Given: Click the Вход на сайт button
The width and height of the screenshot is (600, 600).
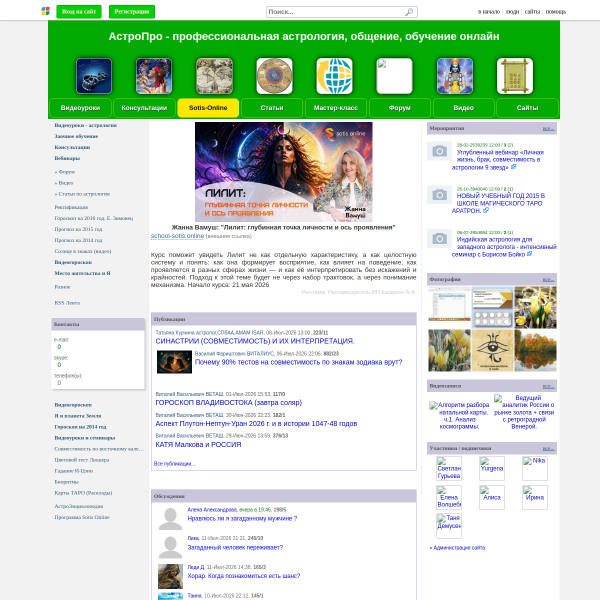Looking at the screenshot, I should coord(79,12).
